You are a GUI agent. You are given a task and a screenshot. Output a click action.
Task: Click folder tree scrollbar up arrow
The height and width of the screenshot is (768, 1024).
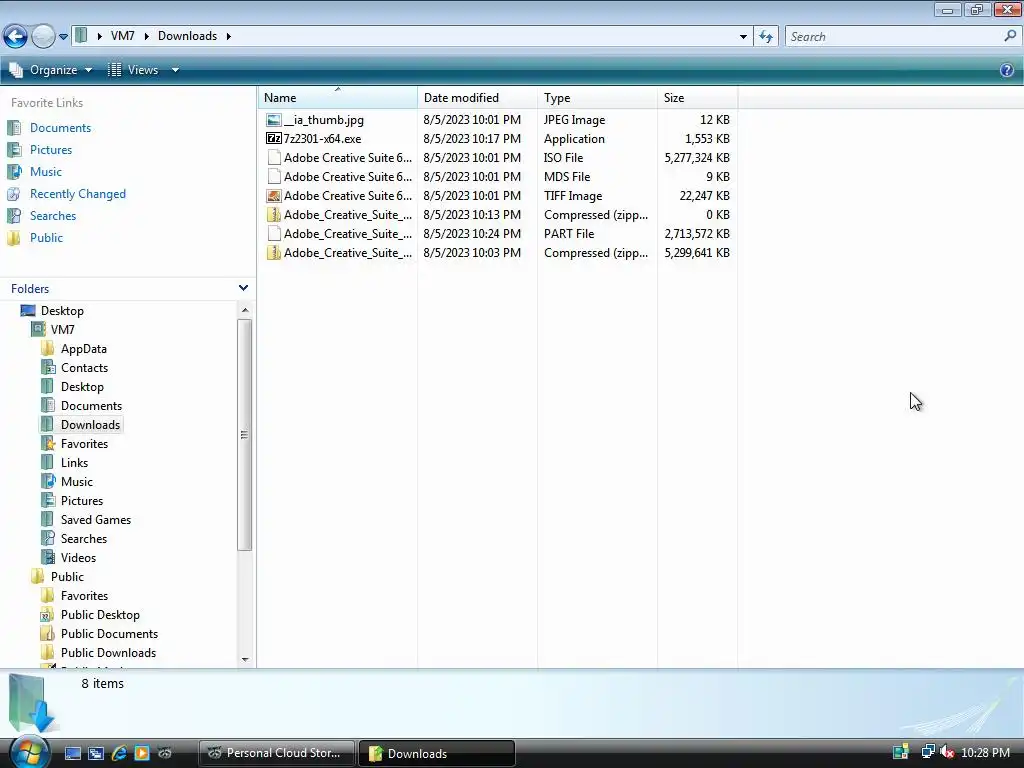[x=245, y=310]
